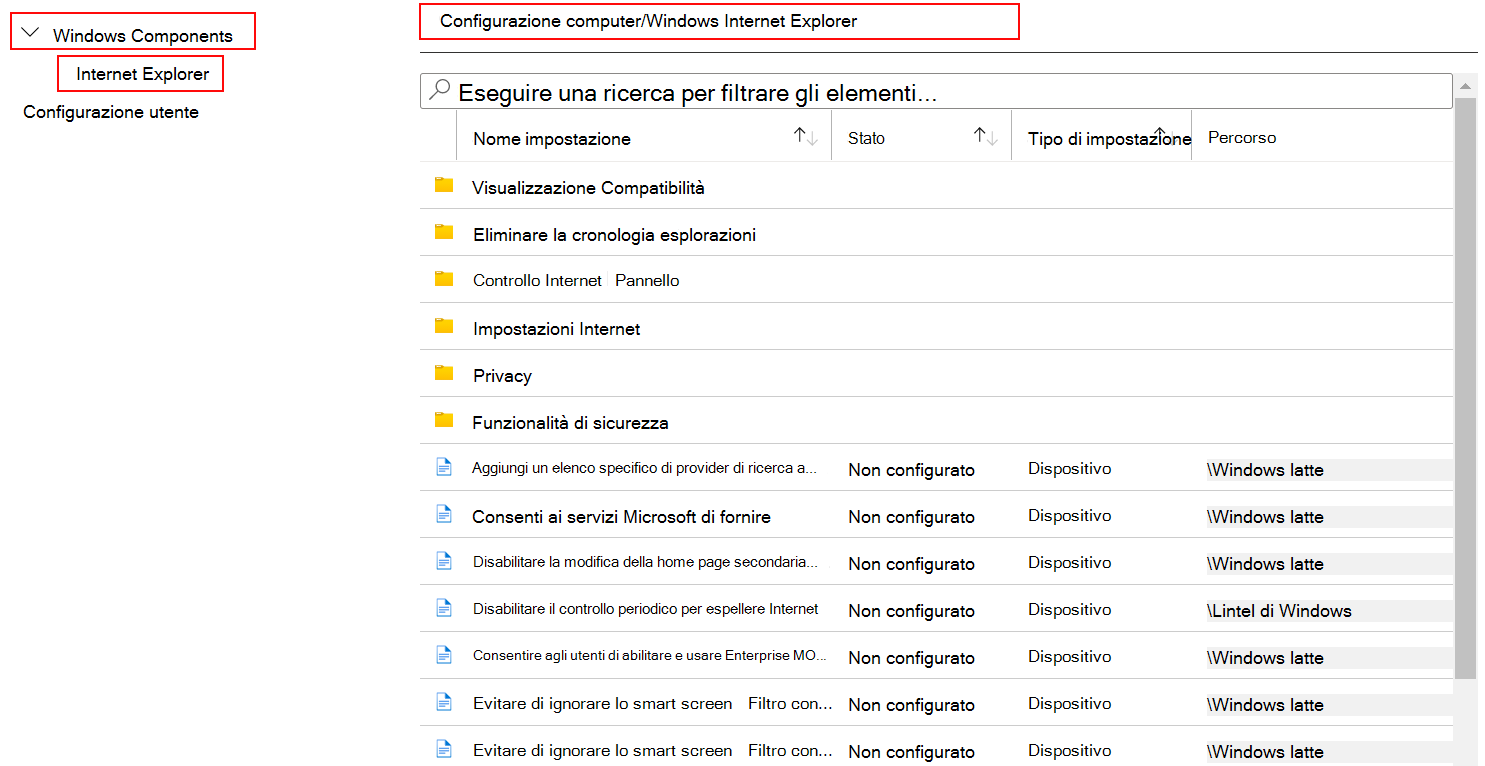This screenshot has width=1485, height=766.
Task: Click the document icon for Aggiungi un elenco specifico
Action: (x=444, y=467)
